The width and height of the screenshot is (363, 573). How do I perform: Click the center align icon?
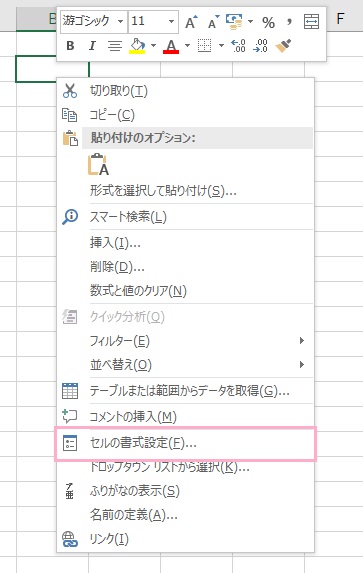coord(115,46)
